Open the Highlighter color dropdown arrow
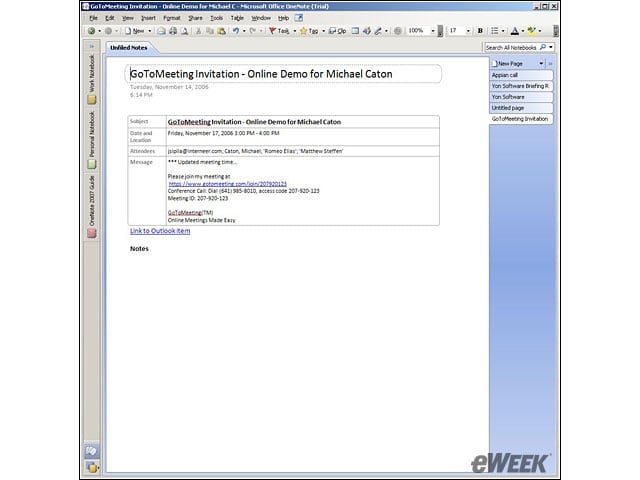This screenshot has height=480, width=640. tap(540, 31)
